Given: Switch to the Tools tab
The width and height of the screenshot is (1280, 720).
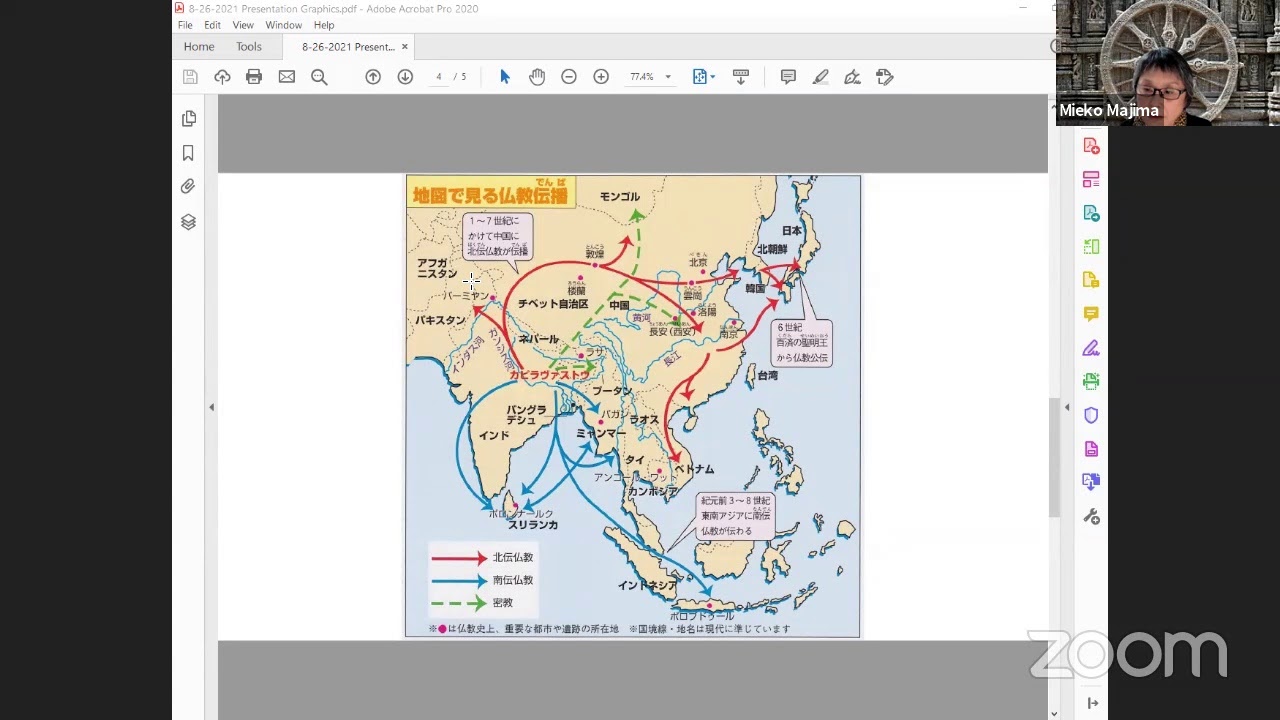Looking at the screenshot, I should tap(249, 47).
